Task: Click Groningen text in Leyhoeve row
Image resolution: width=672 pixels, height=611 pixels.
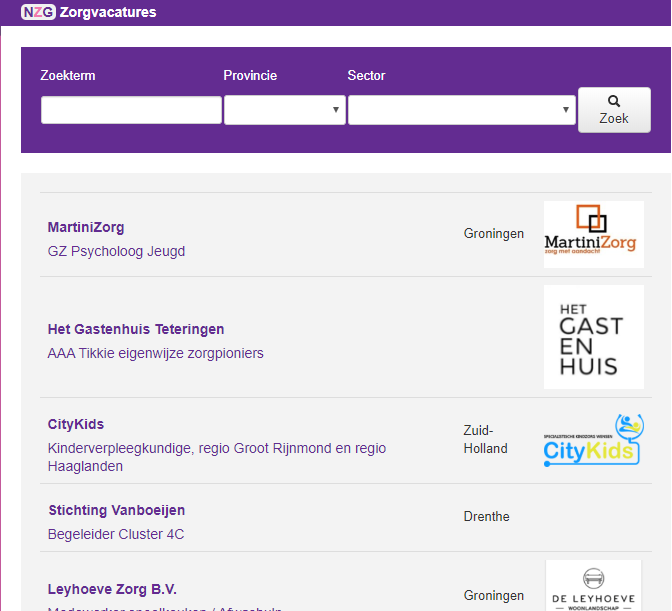Action: 494,595
